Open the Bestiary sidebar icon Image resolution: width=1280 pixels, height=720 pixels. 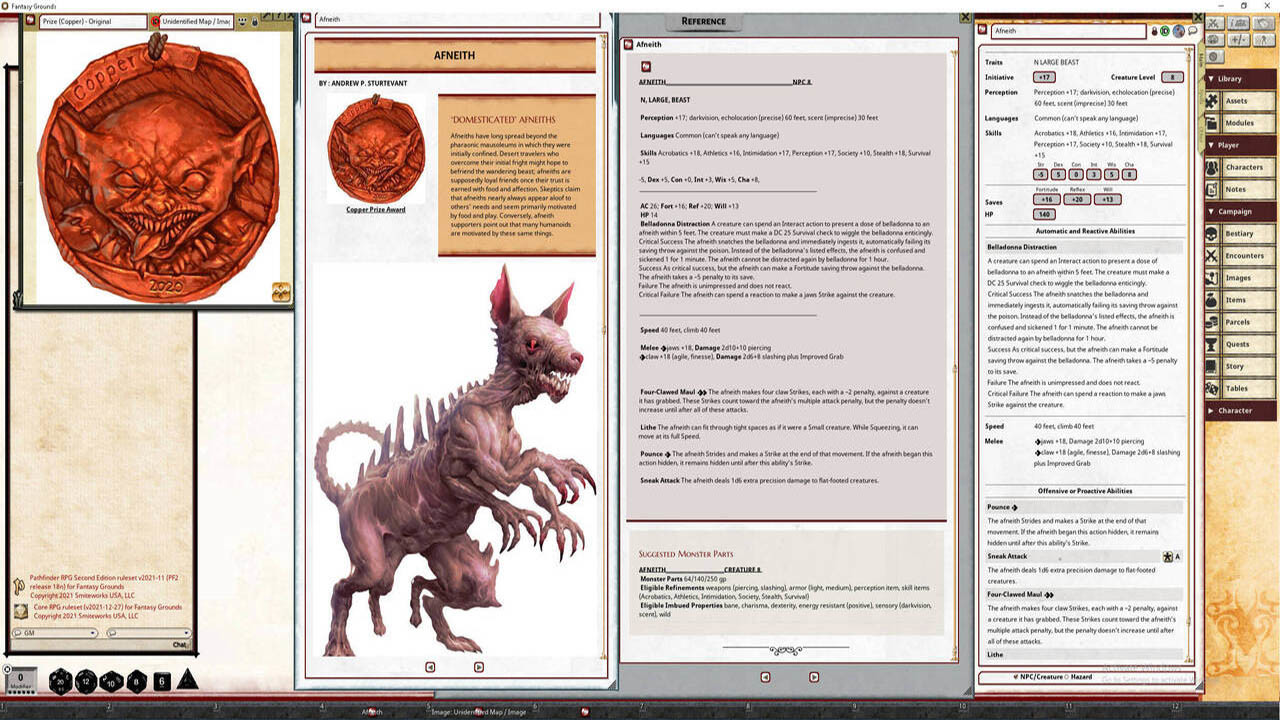coord(1211,234)
